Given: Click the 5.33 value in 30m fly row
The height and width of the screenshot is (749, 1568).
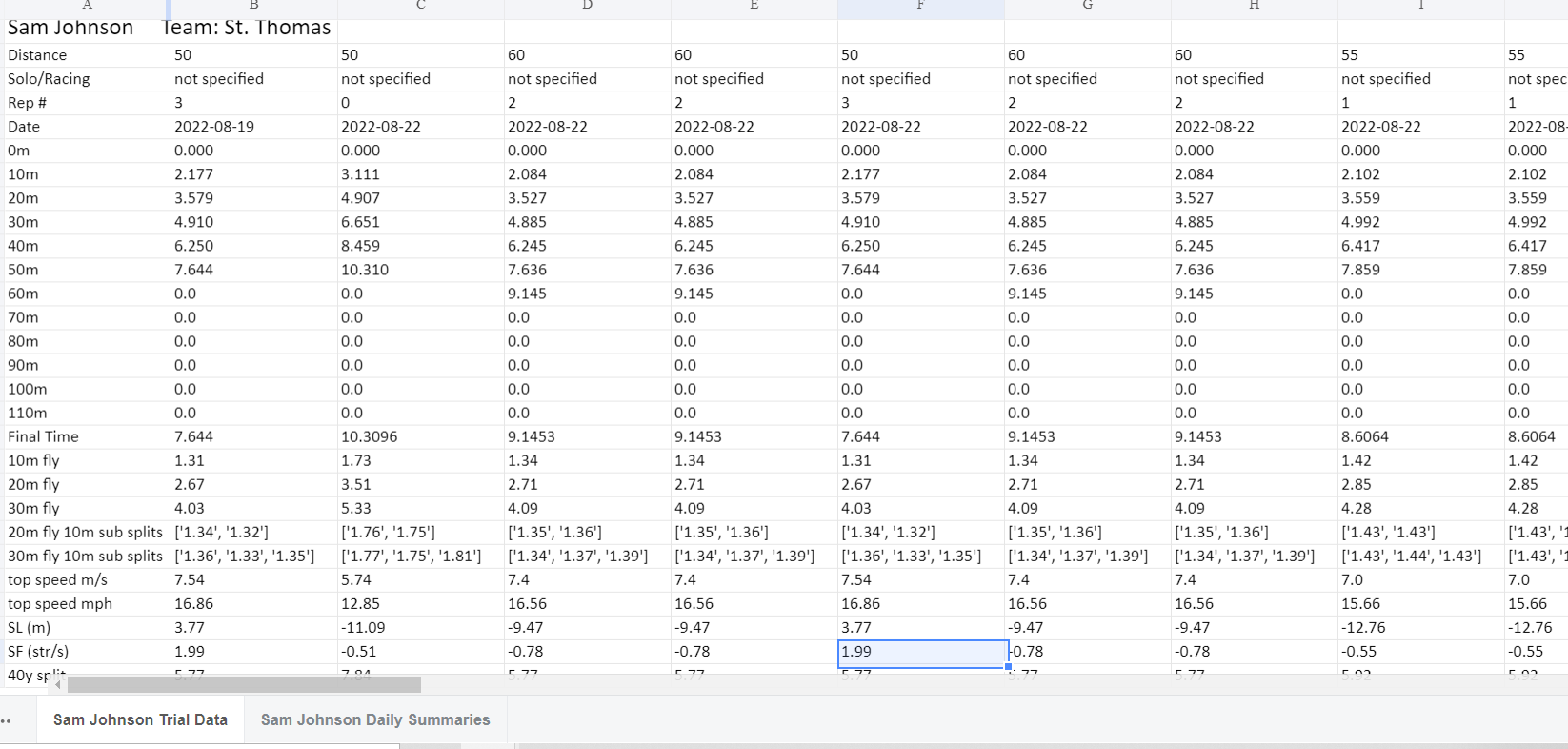Looking at the screenshot, I should click(x=421, y=508).
